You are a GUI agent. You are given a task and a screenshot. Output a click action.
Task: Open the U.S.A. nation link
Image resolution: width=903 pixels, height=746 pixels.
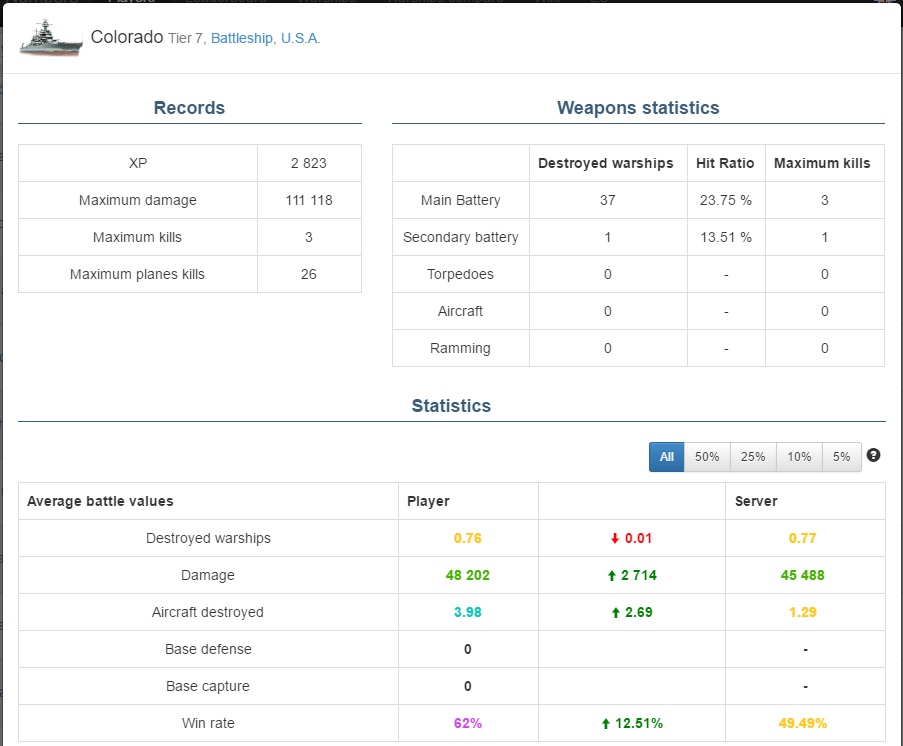click(300, 38)
